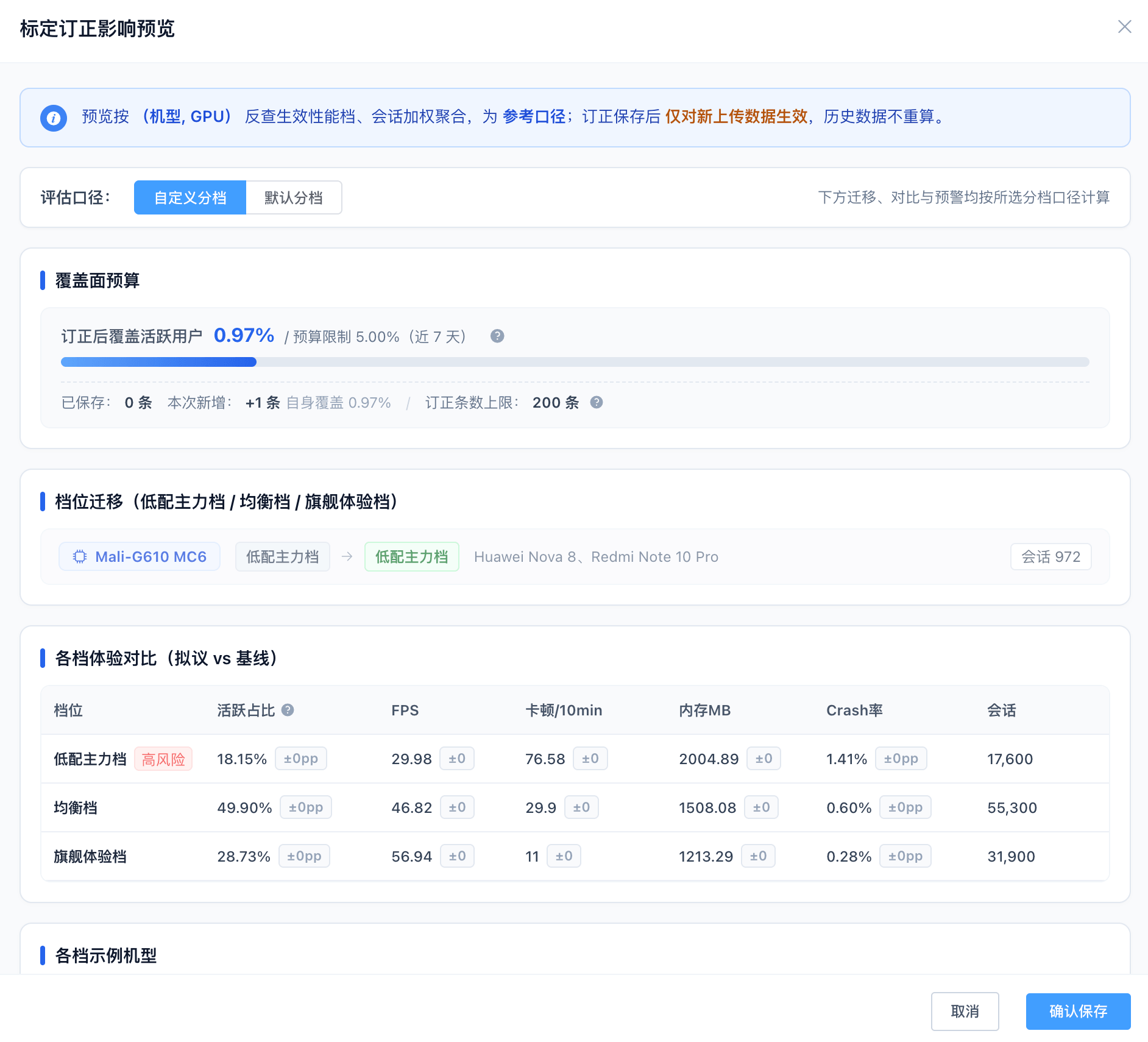Click the 卡顿/10min column header
The height and width of the screenshot is (1042, 1148).
564,711
